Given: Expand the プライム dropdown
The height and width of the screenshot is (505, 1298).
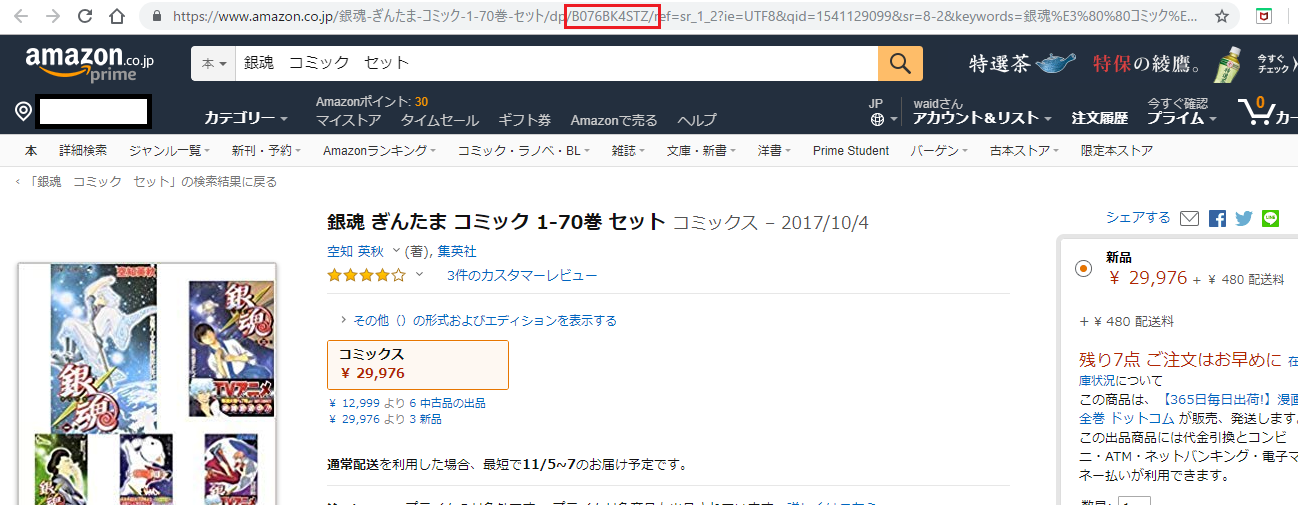Looking at the screenshot, I should pyautogui.click(x=1182, y=118).
